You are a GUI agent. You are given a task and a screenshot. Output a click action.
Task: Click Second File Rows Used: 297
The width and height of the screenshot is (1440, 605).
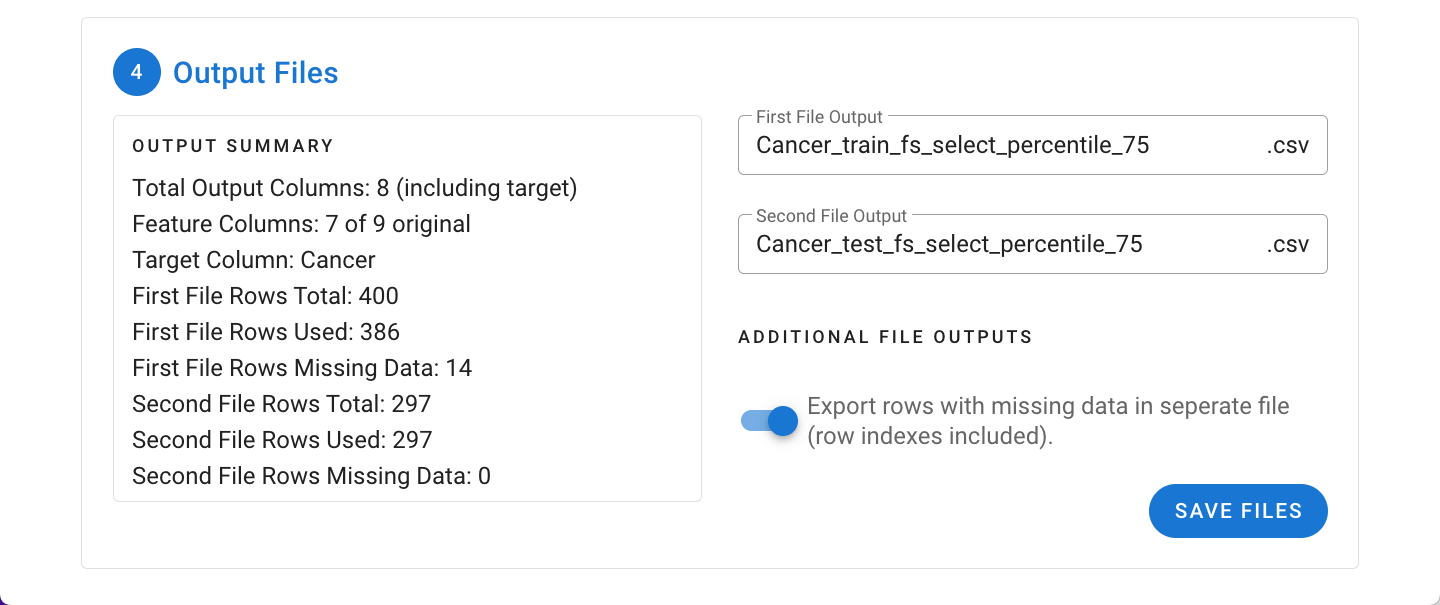[282, 440]
